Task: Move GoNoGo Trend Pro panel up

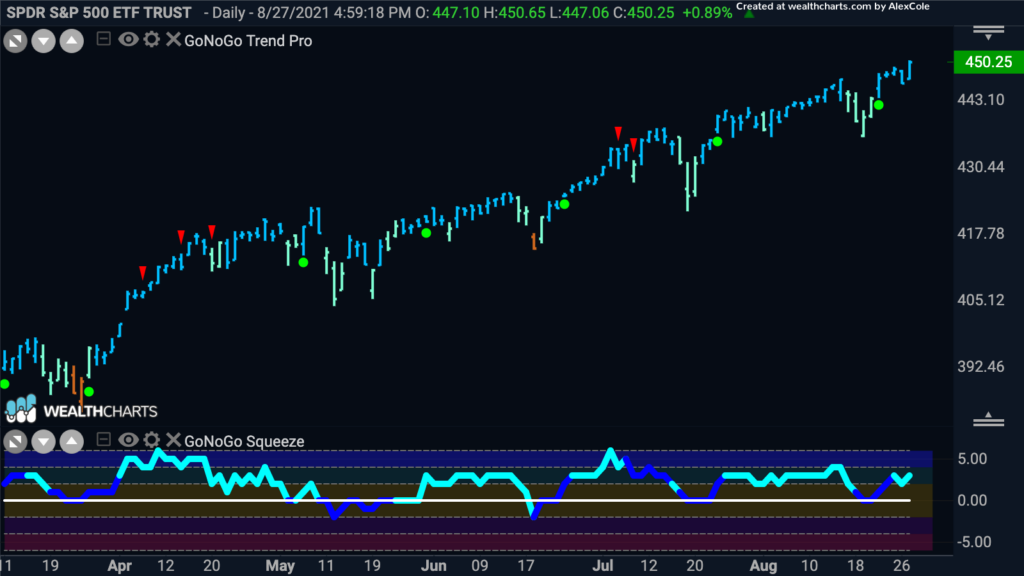Action: coord(72,42)
